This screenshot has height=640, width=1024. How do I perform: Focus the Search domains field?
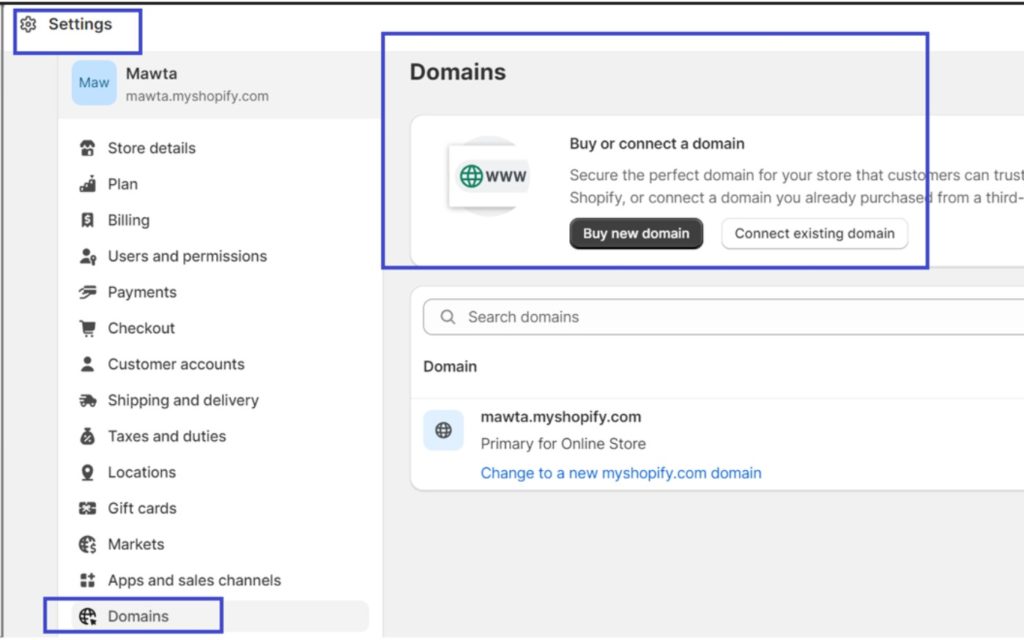point(724,317)
